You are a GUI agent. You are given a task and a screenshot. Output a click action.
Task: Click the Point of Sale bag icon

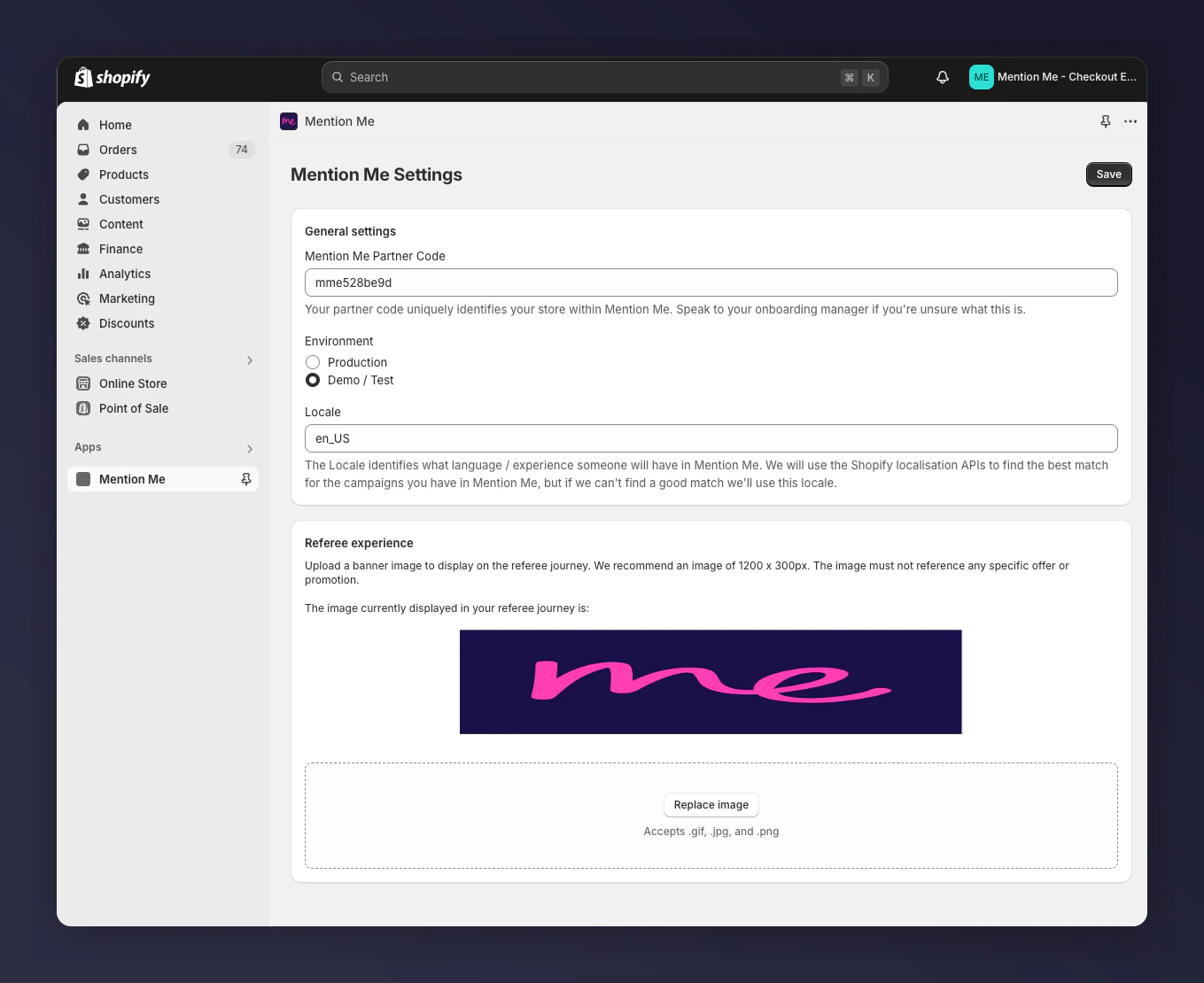pyautogui.click(x=83, y=408)
